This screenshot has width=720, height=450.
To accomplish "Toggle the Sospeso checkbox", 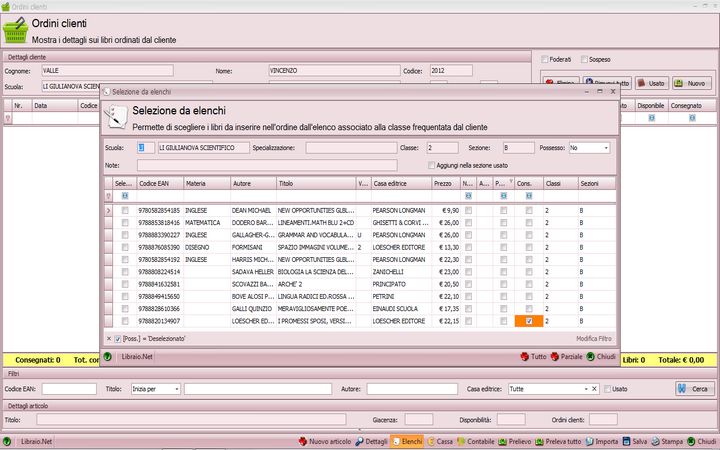I will point(584,59).
